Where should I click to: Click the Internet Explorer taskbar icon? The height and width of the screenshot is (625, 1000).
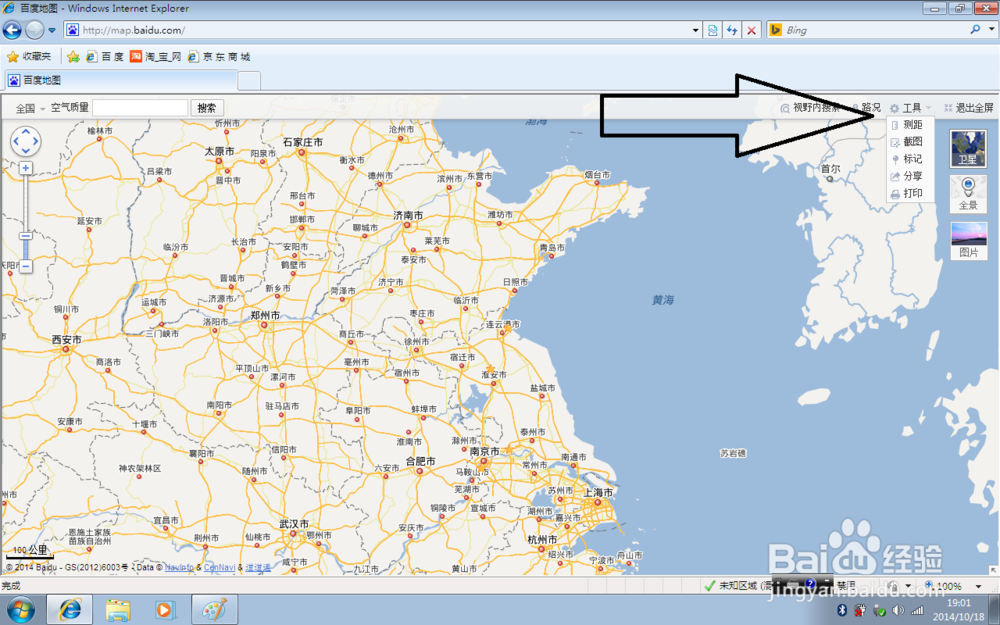click(70, 610)
